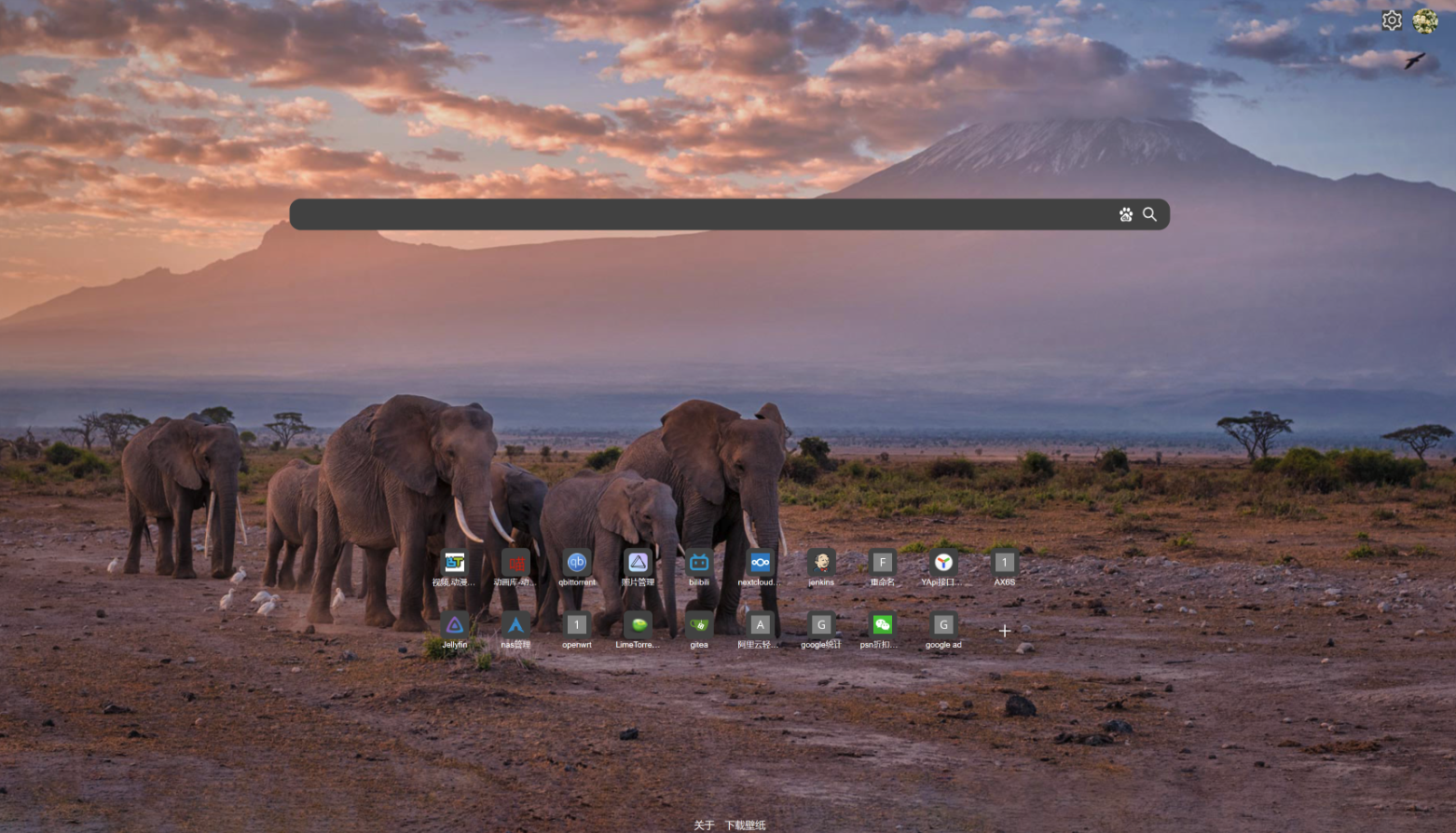This screenshot has height=833, width=1456.
Task: Open the gitea shortcut
Action: tap(699, 625)
